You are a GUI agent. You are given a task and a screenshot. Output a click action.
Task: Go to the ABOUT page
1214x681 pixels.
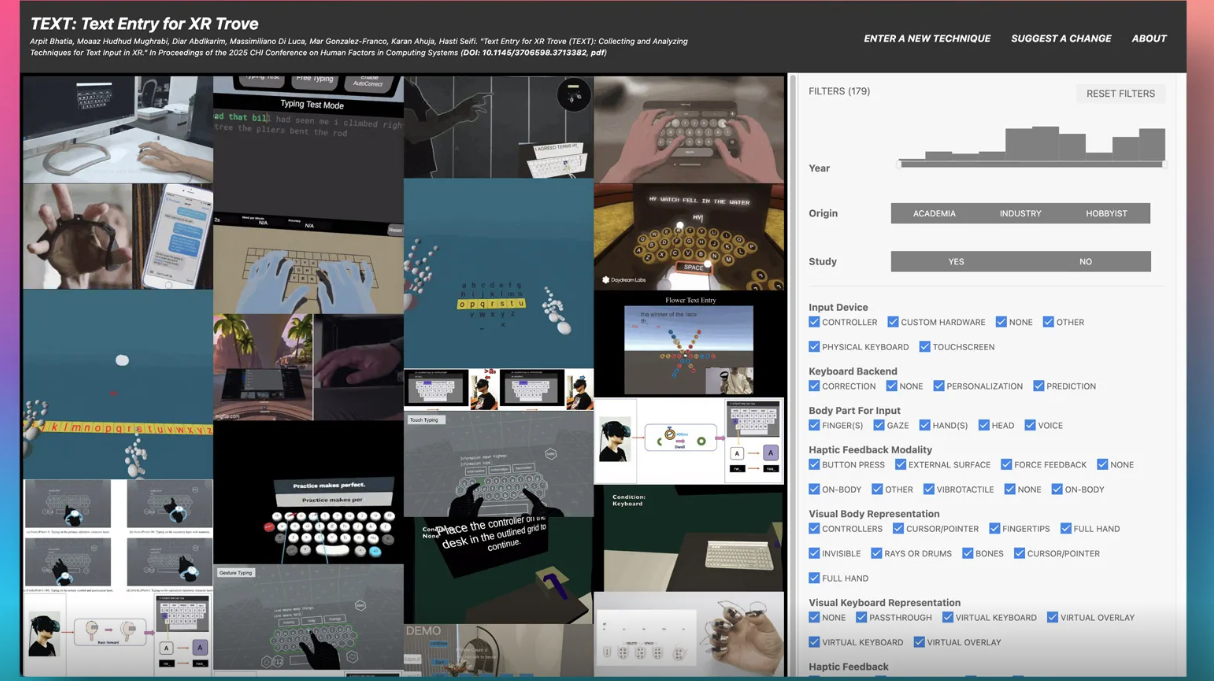click(1149, 38)
